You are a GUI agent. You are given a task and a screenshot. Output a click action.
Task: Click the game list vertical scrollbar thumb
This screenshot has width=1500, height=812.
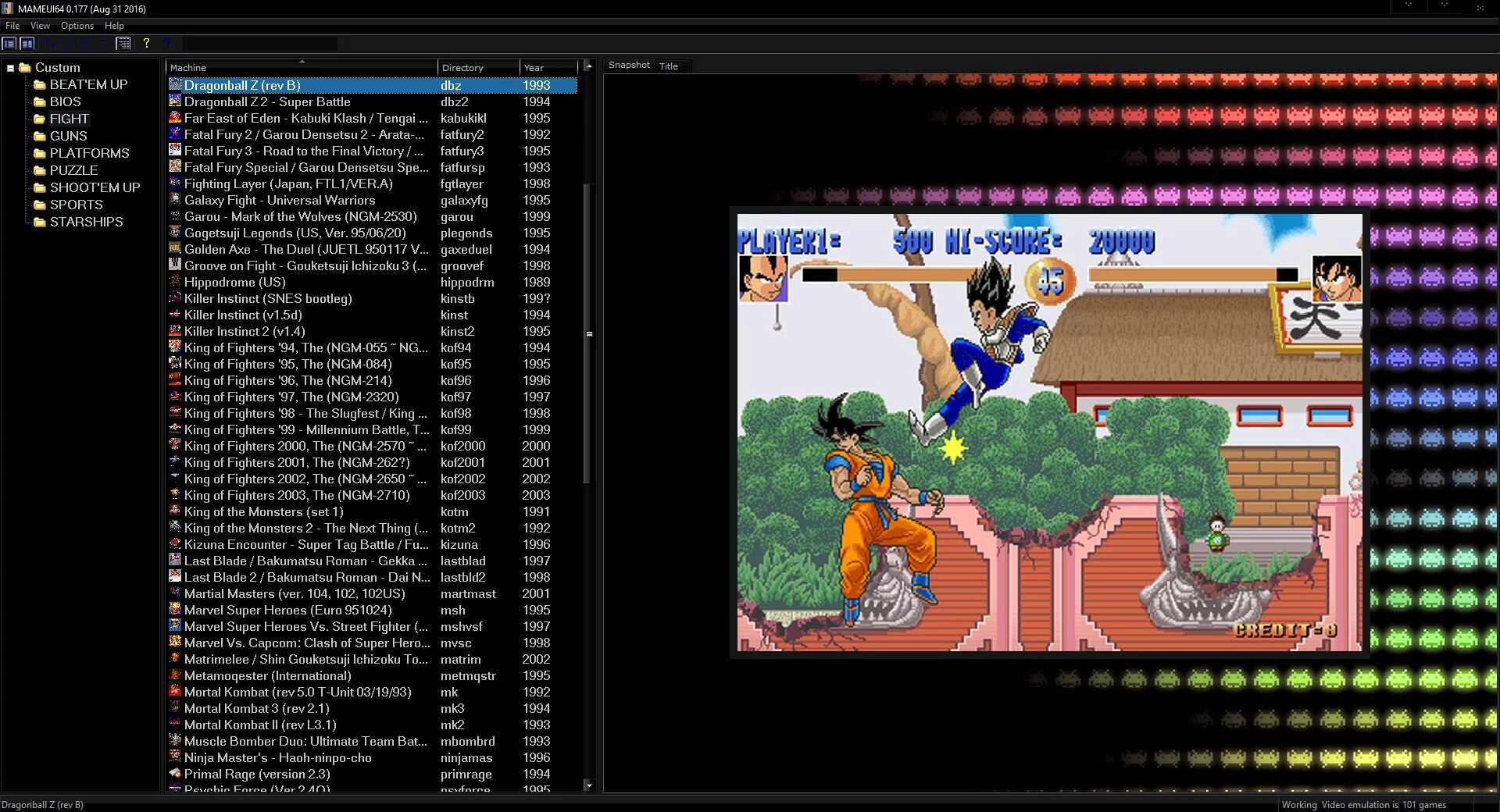tap(588, 333)
